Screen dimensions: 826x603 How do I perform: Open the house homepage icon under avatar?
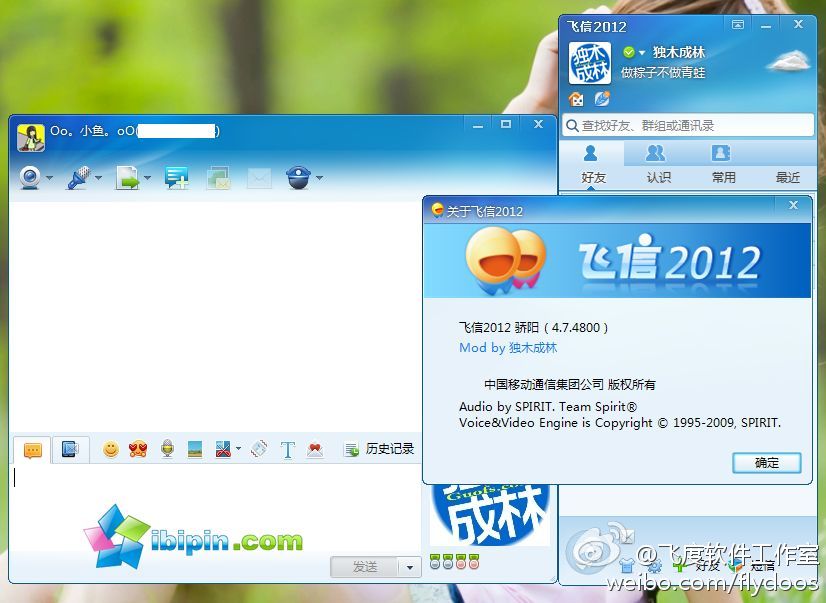576,98
